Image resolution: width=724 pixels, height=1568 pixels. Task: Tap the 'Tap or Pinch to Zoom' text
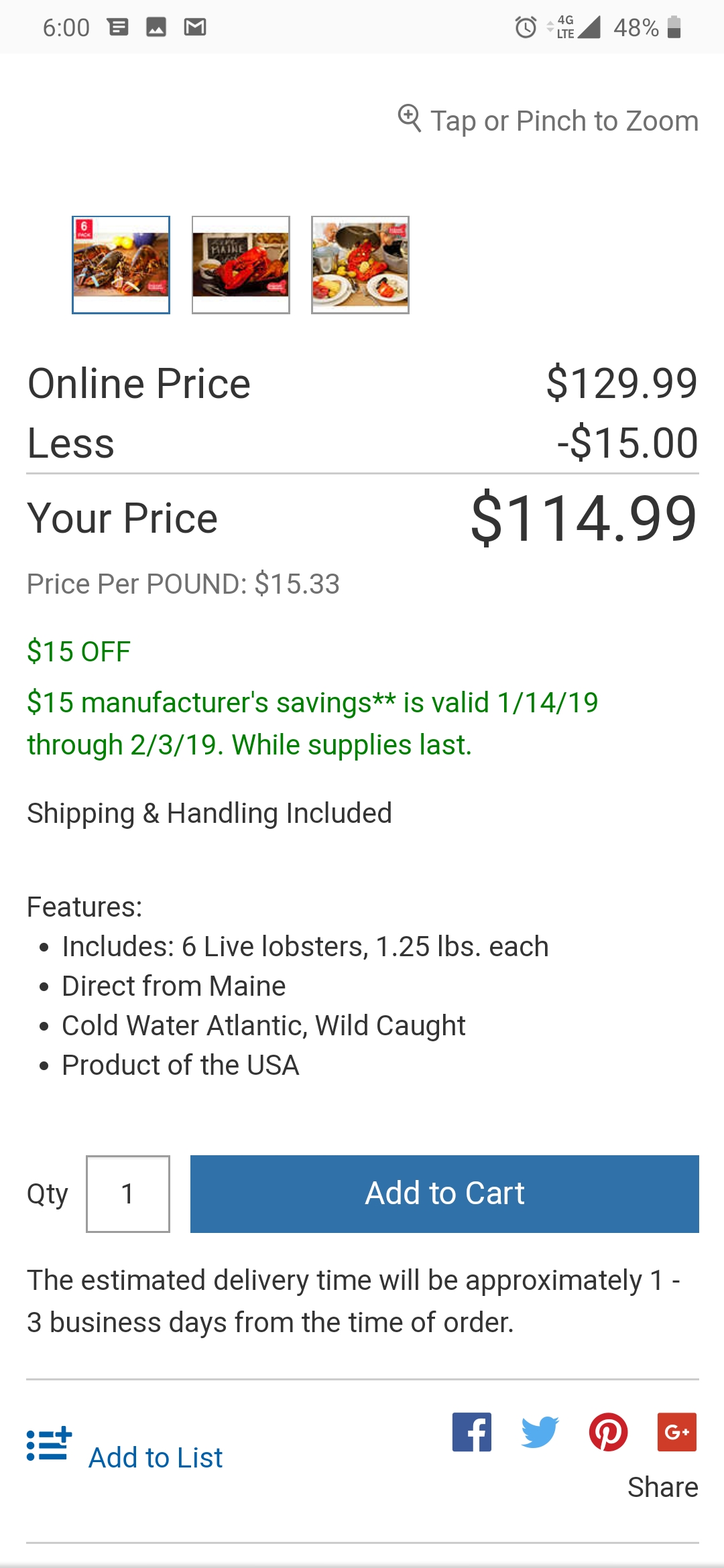pyautogui.click(x=564, y=121)
